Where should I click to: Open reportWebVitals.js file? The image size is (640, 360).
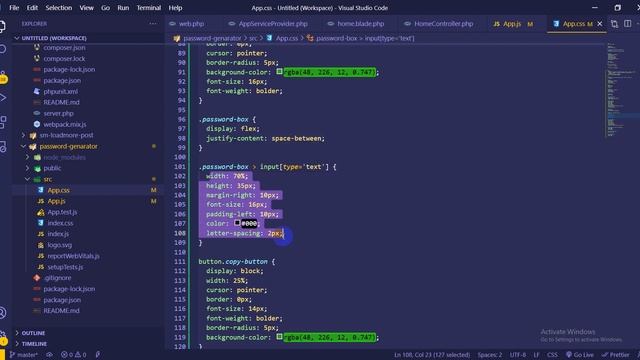[x=73, y=256]
